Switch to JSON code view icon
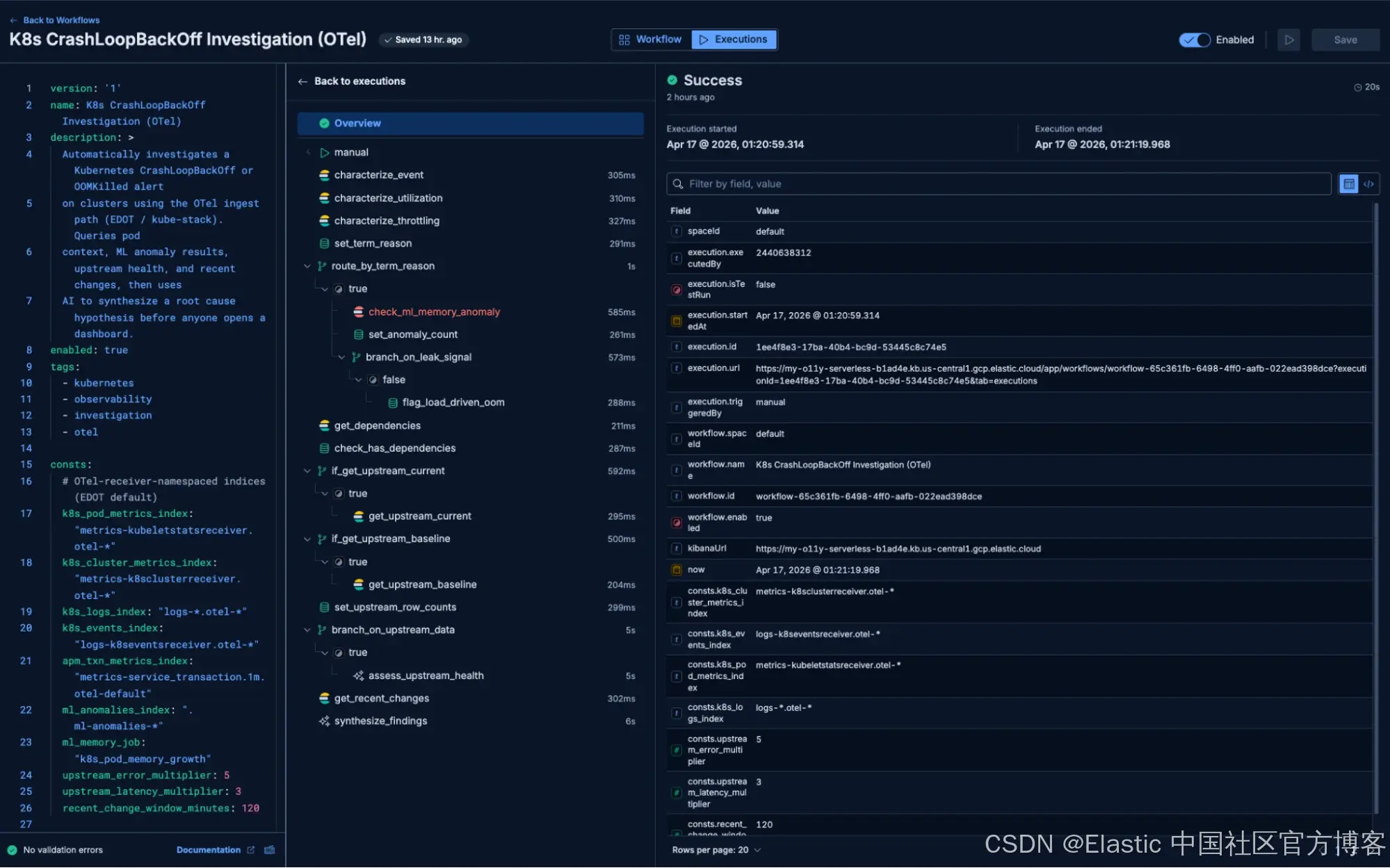 pyautogui.click(x=1368, y=183)
